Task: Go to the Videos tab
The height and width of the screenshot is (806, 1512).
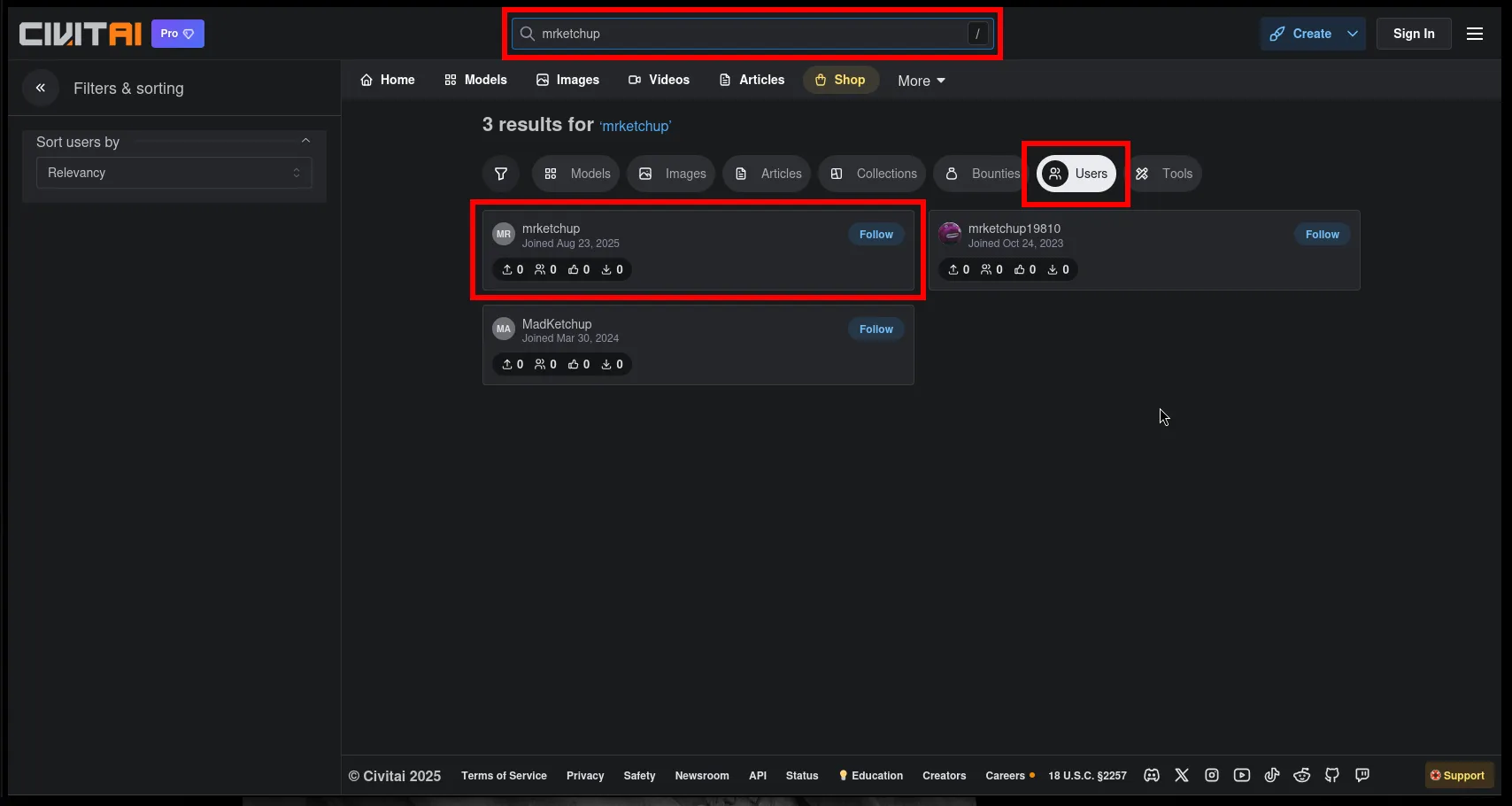Action: [x=659, y=80]
